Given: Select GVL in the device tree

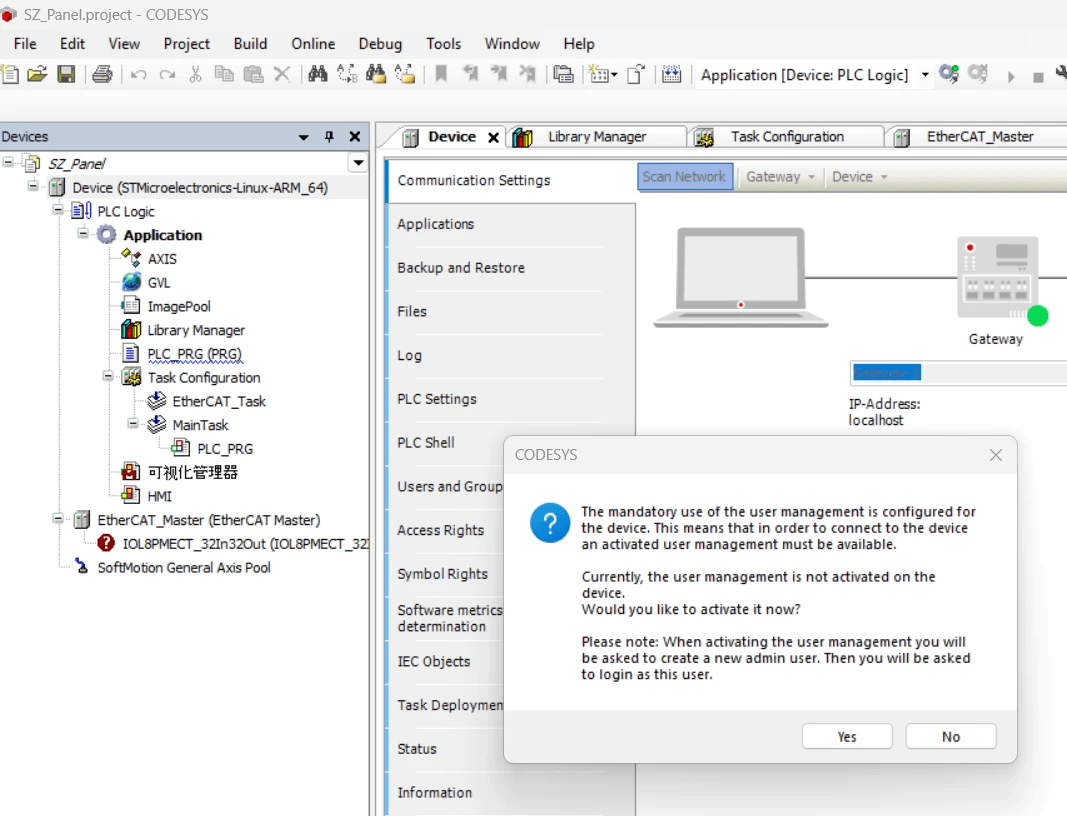Looking at the screenshot, I should 159,282.
